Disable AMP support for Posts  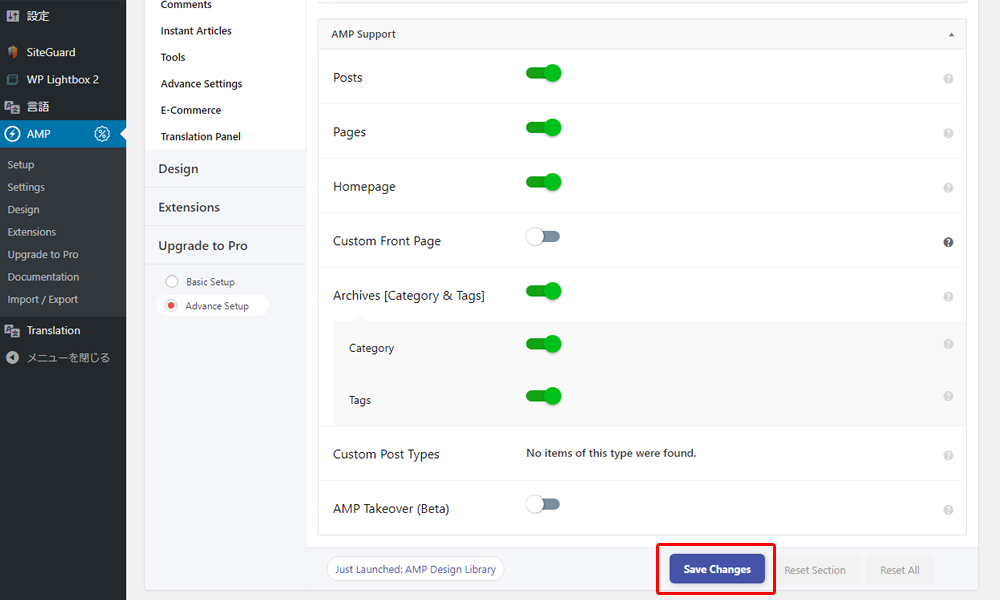543,73
